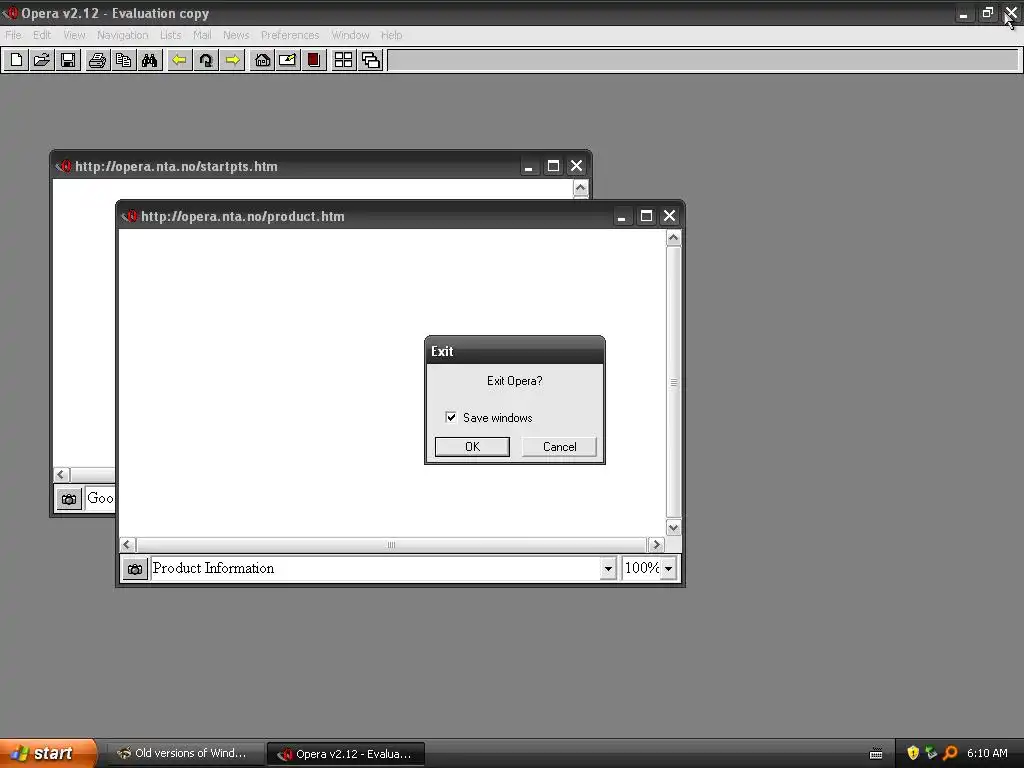This screenshot has height=768, width=1024.
Task: Click the main toolbar address bar
Action: [703, 60]
